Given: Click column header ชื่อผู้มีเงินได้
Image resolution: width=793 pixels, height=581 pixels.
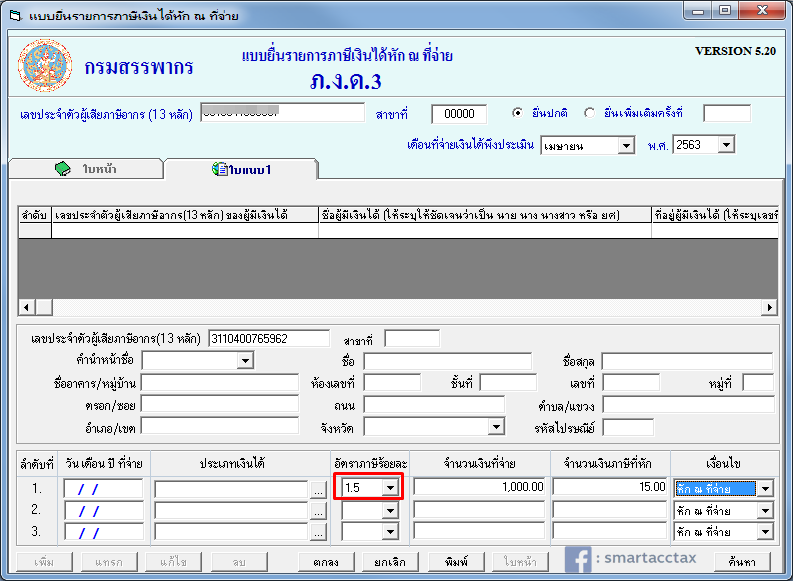Looking at the screenshot, I should click(484, 215).
